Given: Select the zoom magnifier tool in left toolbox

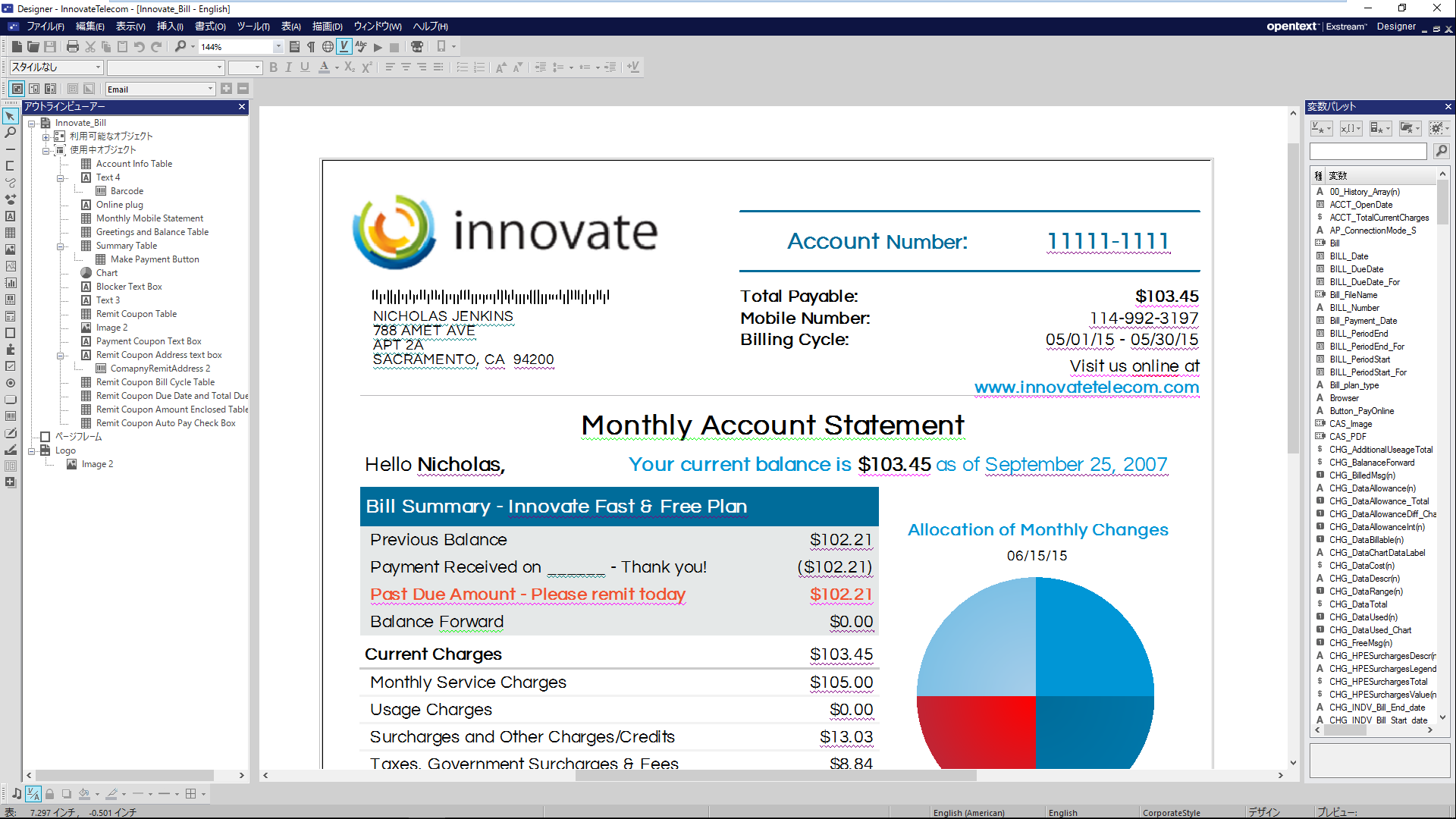Looking at the screenshot, I should (x=11, y=133).
